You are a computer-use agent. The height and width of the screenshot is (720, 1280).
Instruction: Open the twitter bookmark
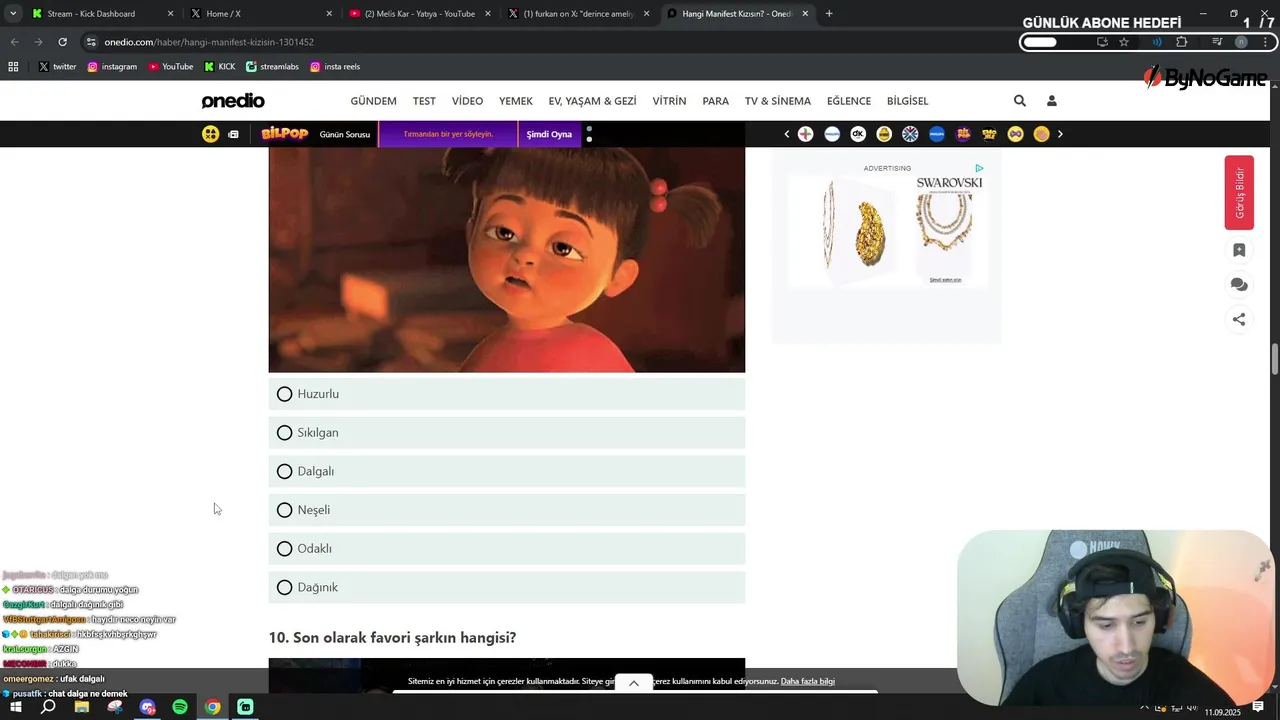[x=57, y=67]
